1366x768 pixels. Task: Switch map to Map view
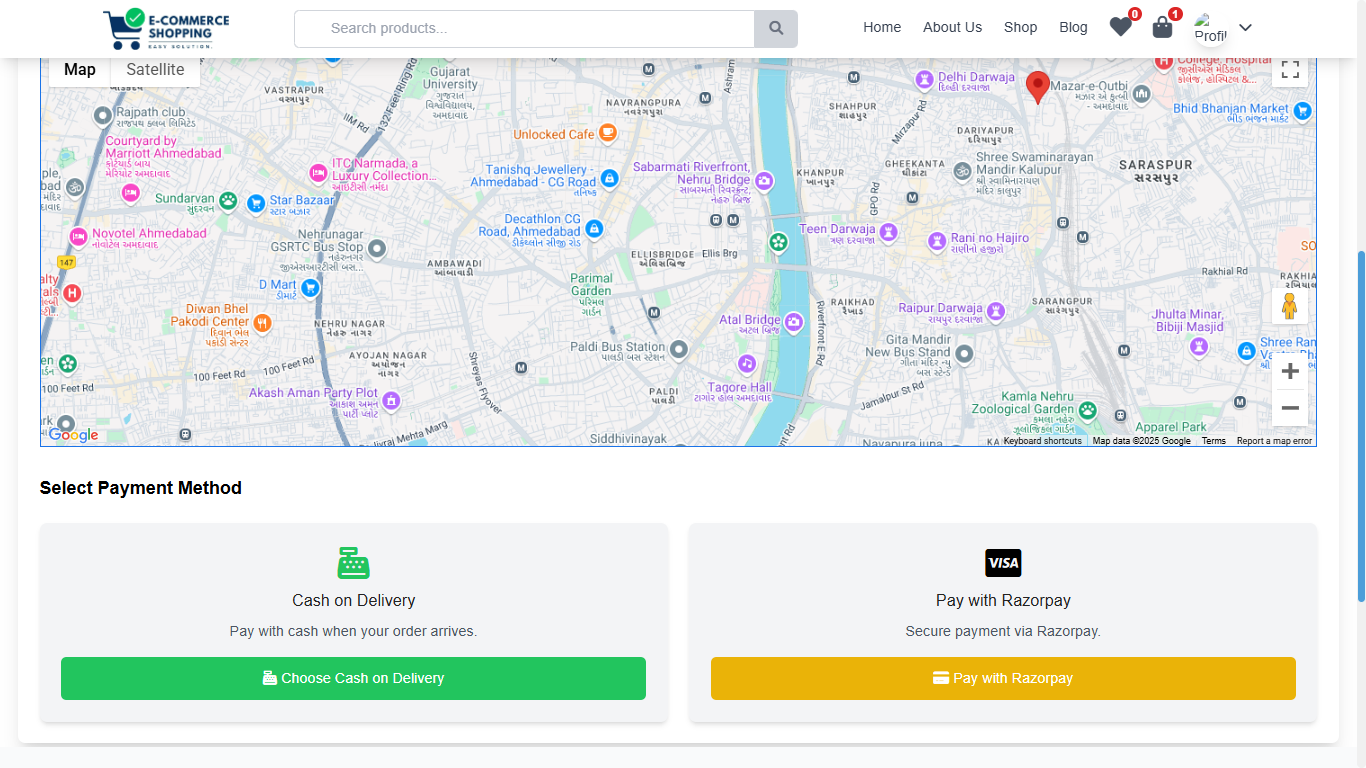(x=80, y=70)
